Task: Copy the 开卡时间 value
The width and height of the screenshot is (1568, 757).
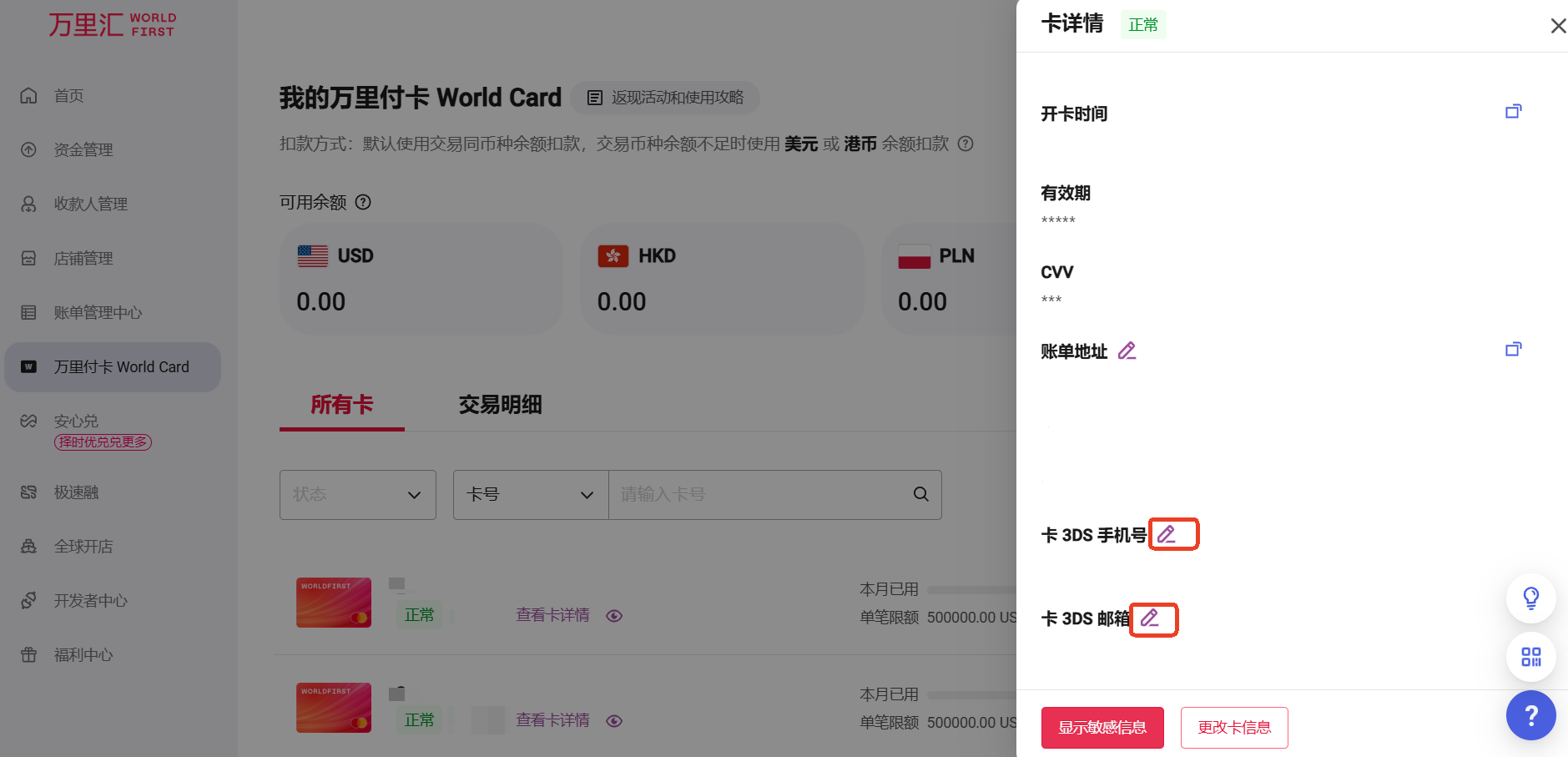Action: 1513,112
